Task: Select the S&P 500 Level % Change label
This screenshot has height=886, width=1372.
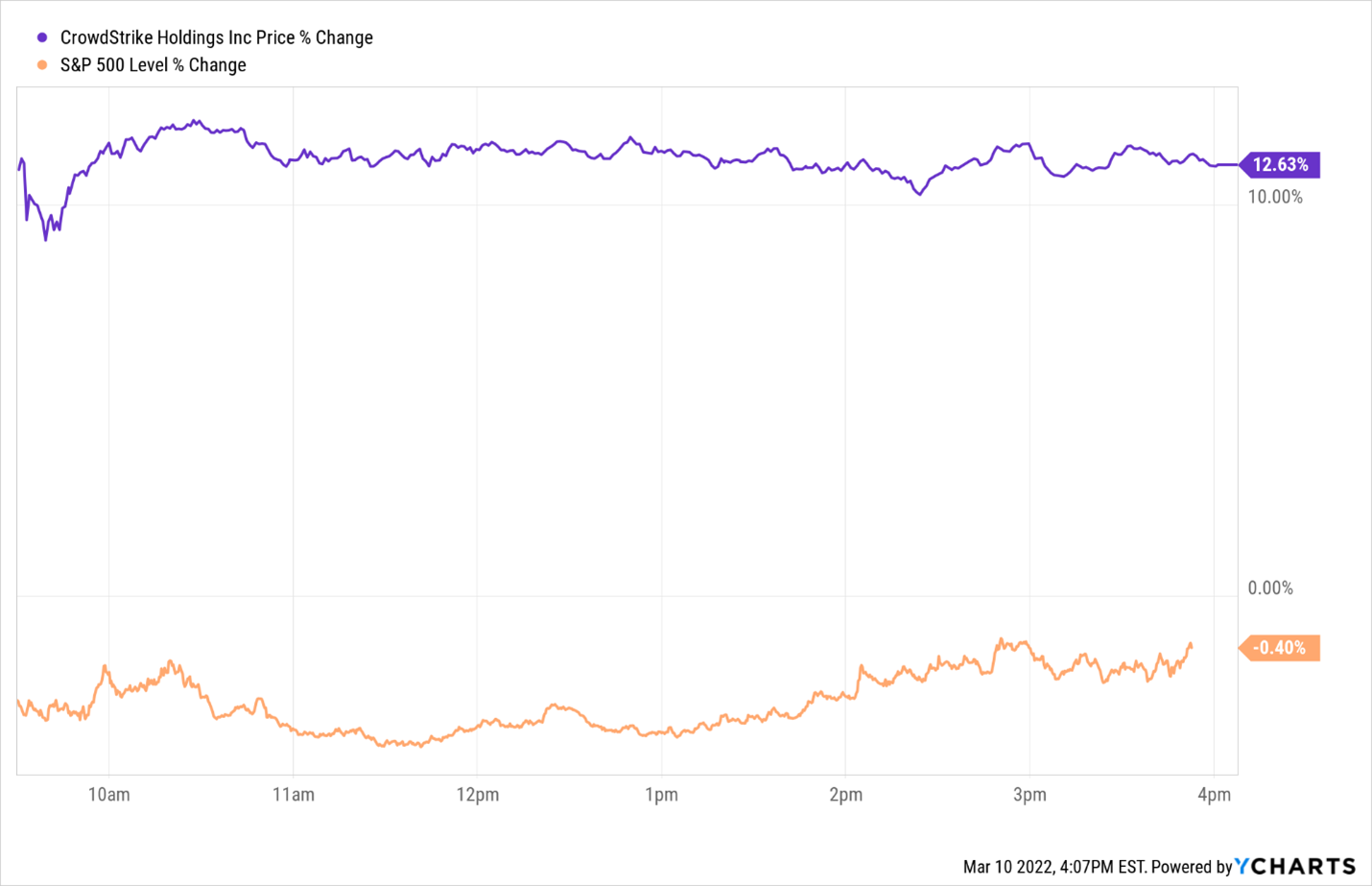Action: (153, 65)
